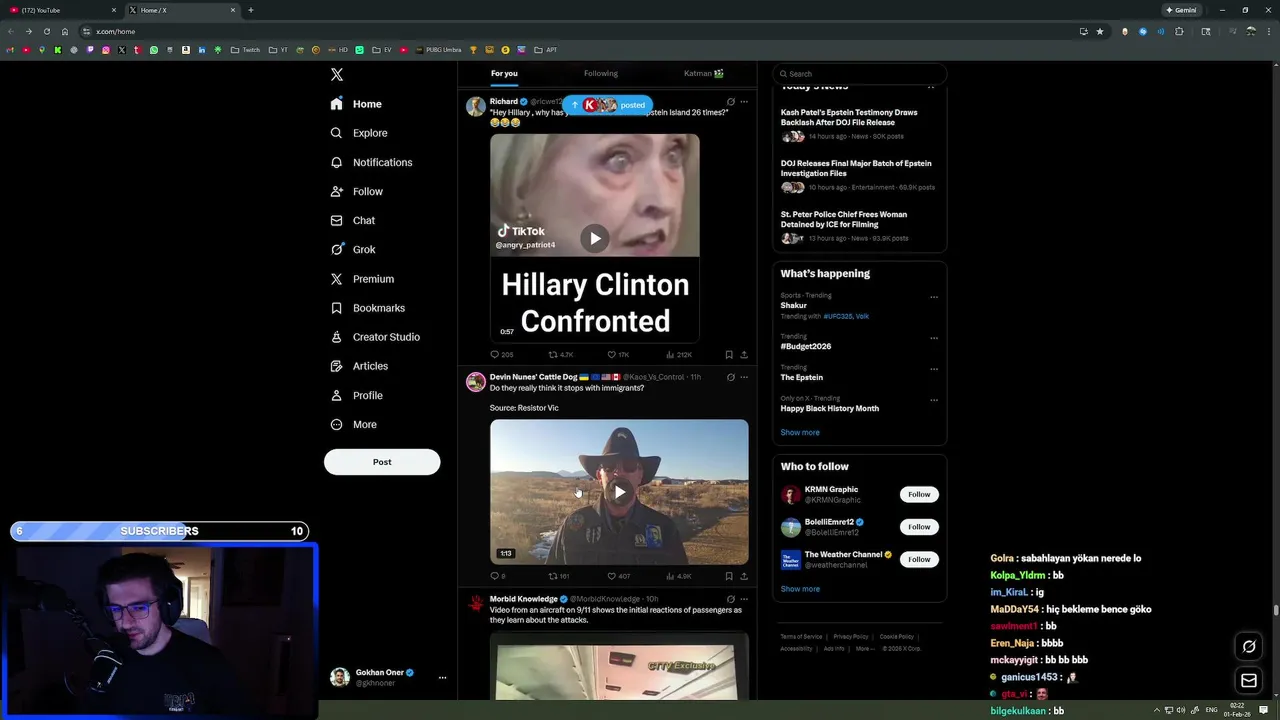Open the #Budget2026 trending topic
Image resolution: width=1280 pixels, height=720 pixels.
pos(806,346)
